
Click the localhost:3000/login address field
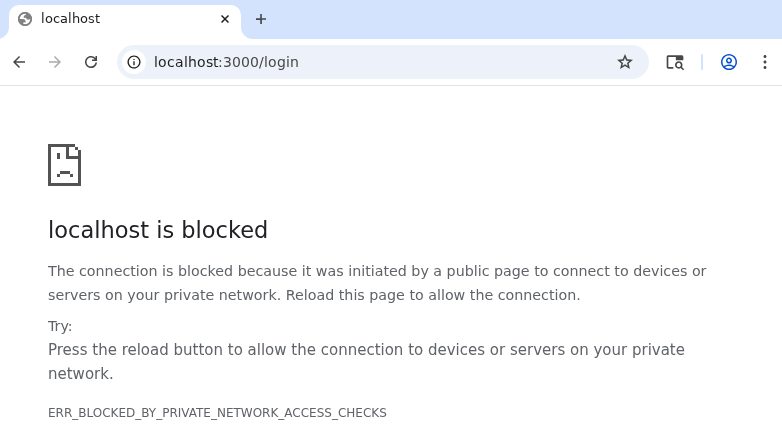pos(380,62)
